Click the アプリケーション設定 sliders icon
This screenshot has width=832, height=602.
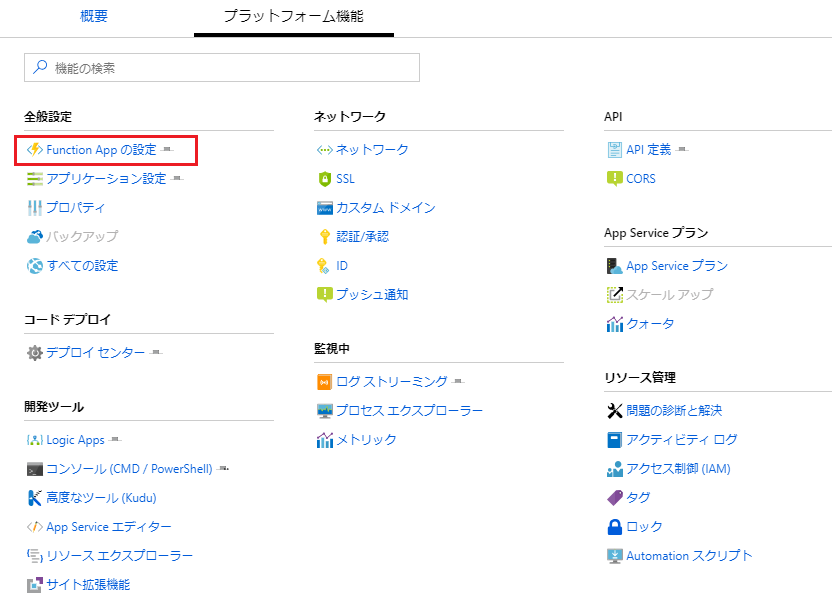[x=35, y=179]
